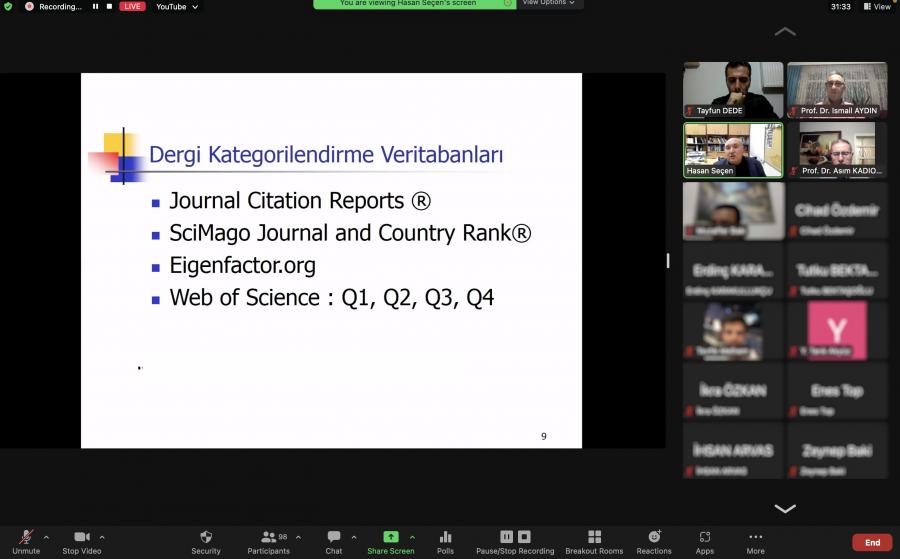
Task: Expand chat options arrow beside Chat
Action: (354, 538)
